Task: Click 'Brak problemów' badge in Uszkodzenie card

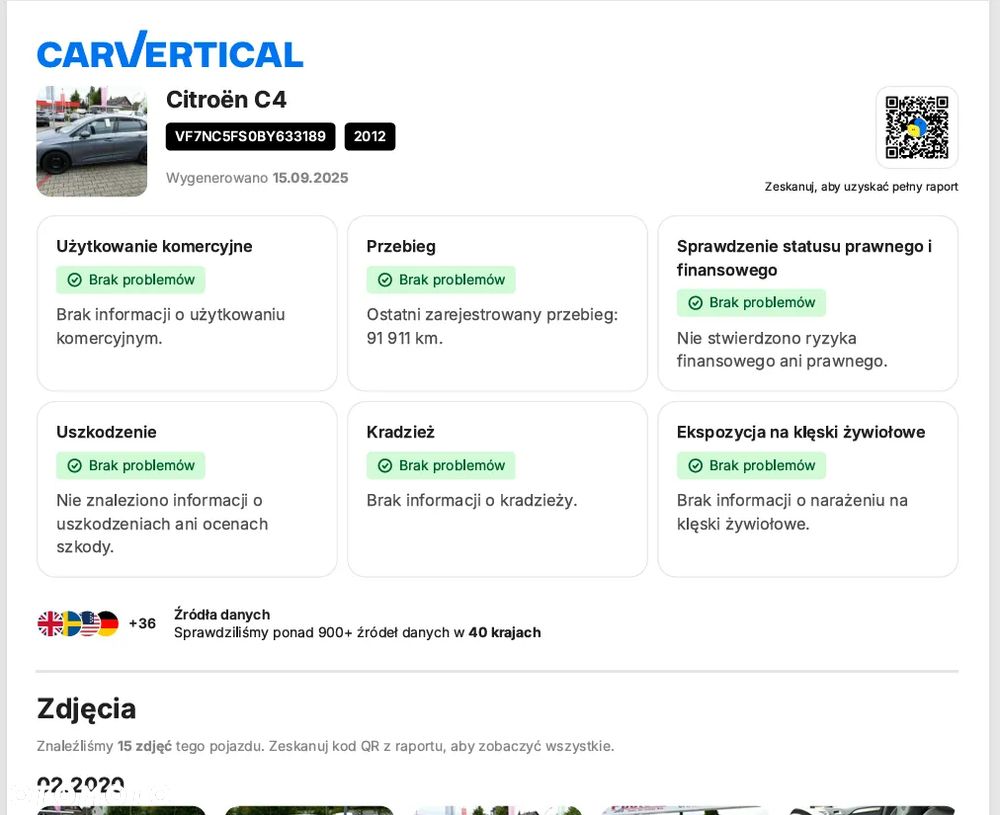Action: coord(131,466)
